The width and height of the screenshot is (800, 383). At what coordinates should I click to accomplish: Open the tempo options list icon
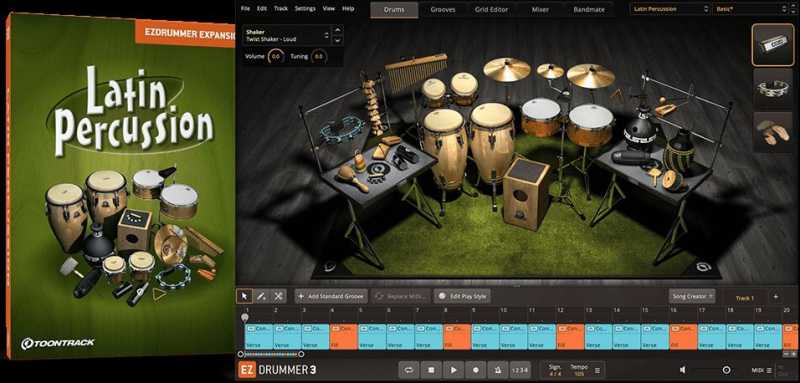click(597, 370)
